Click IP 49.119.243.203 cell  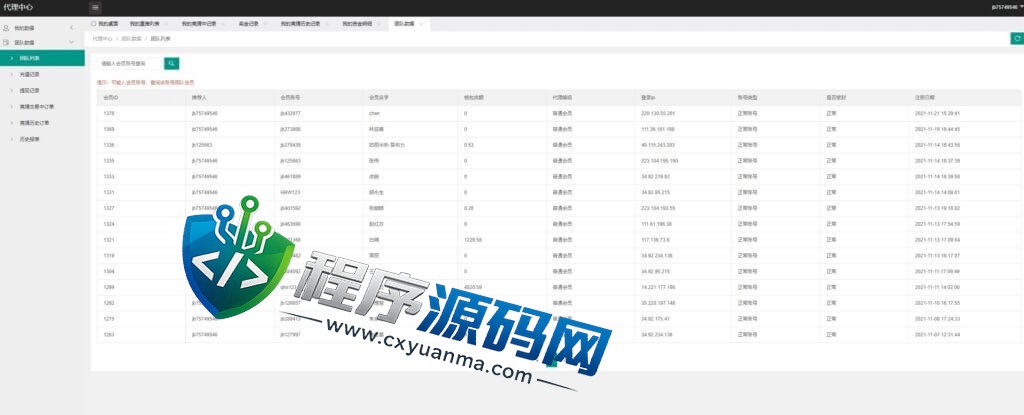point(658,144)
